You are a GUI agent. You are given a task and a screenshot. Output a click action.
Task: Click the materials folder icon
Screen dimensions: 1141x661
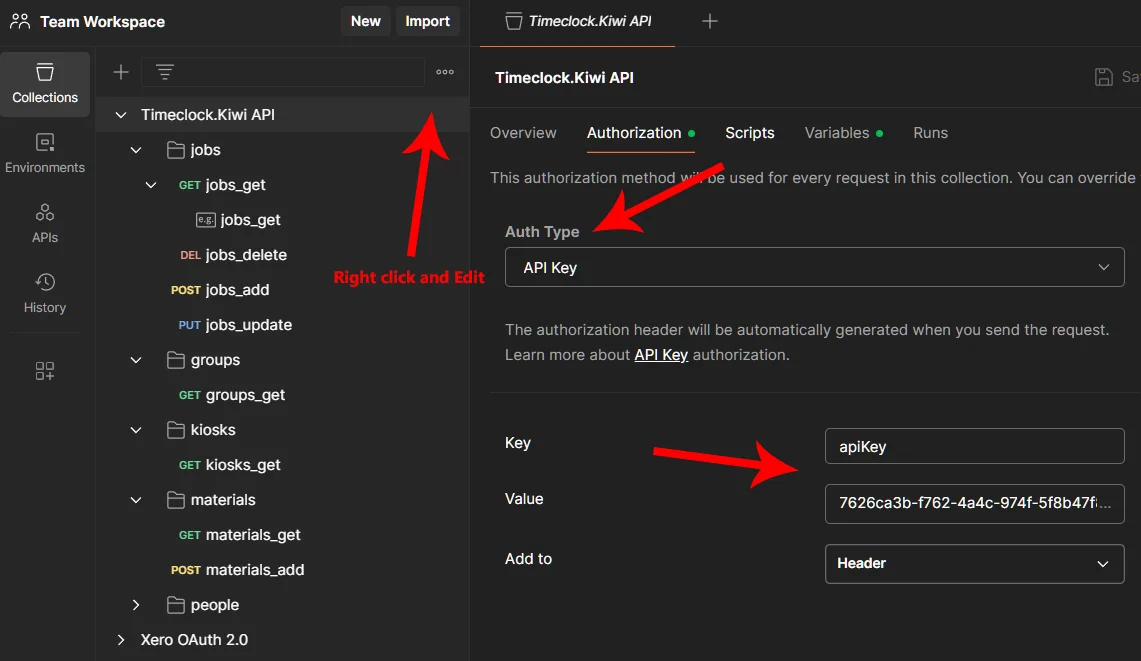175,499
